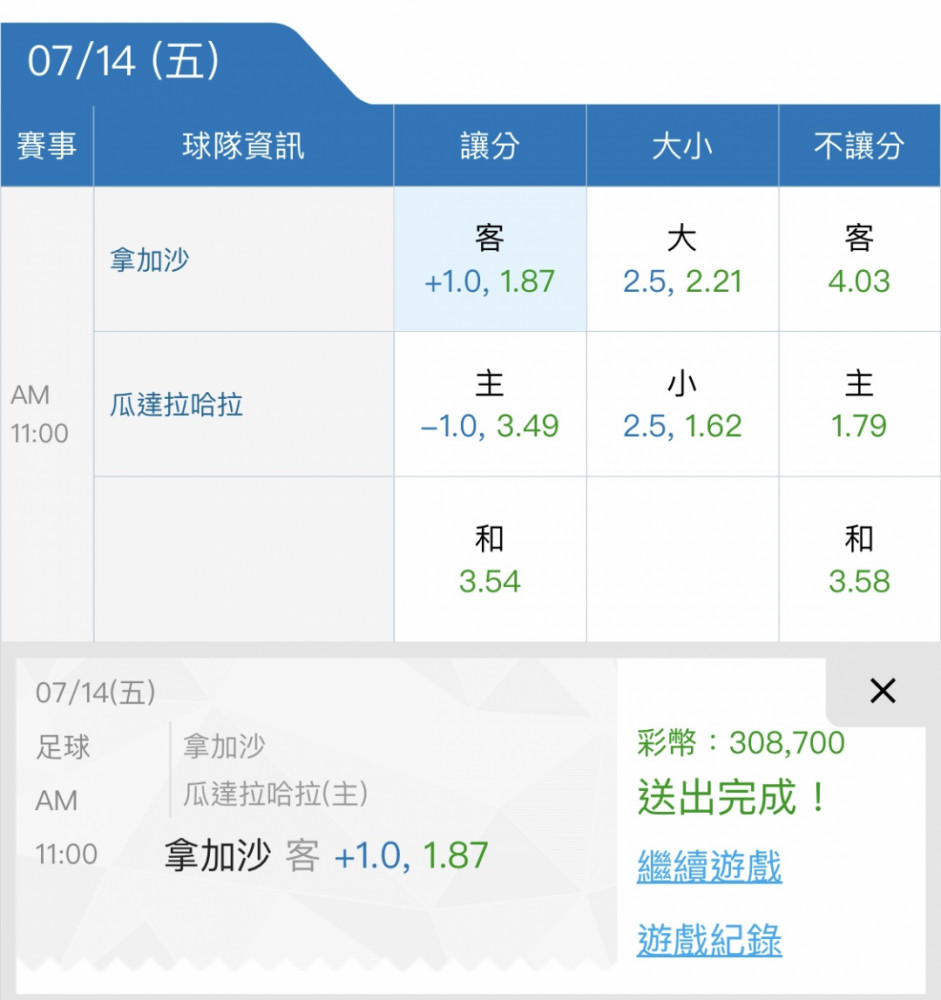The height and width of the screenshot is (1000, 941).
Task: Choose 主 1.79 moneyline odds
Action: (x=859, y=404)
